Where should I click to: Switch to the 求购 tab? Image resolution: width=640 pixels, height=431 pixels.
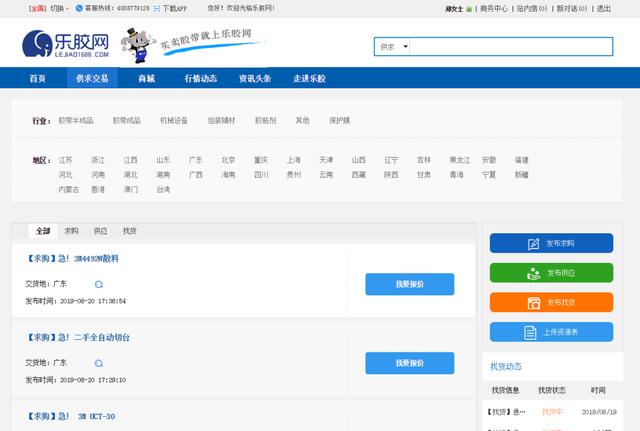tap(72, 230)
